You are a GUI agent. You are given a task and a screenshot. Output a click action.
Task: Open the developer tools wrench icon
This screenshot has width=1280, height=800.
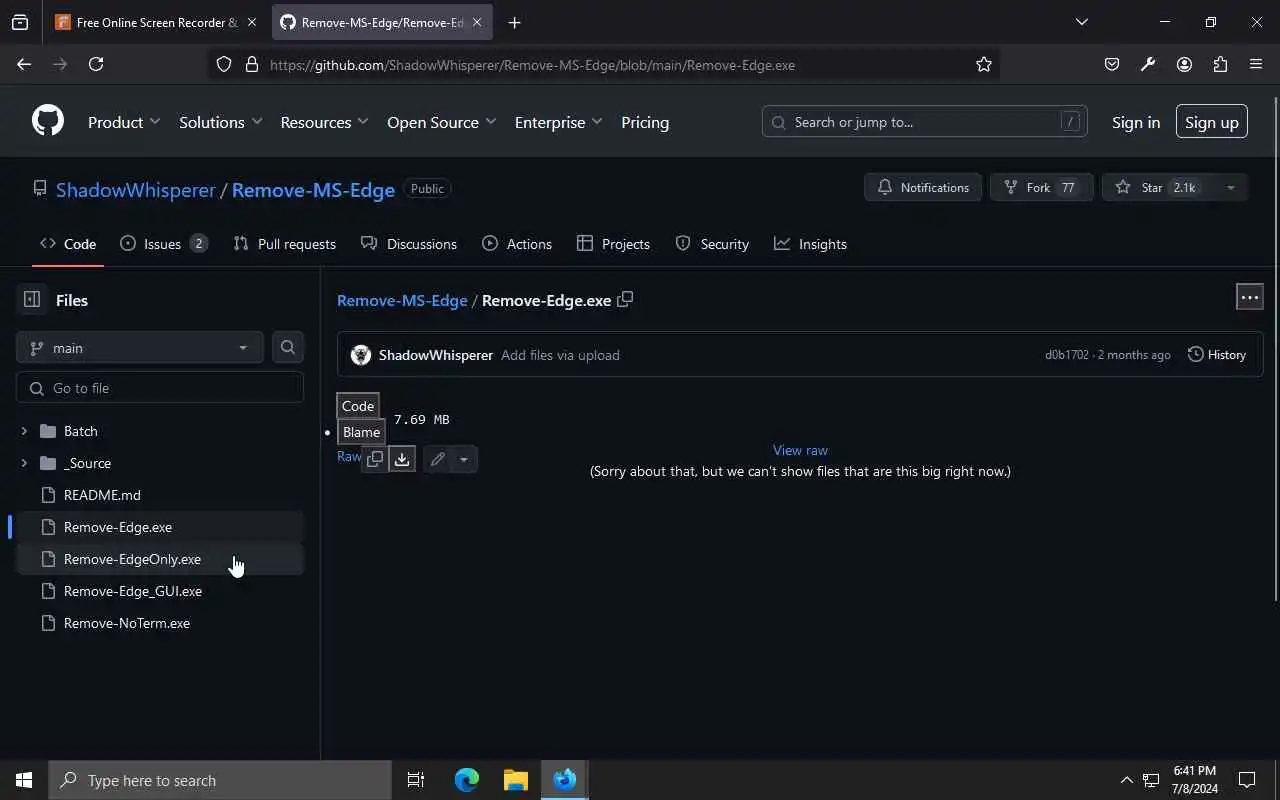click(x=1148, y=64)
